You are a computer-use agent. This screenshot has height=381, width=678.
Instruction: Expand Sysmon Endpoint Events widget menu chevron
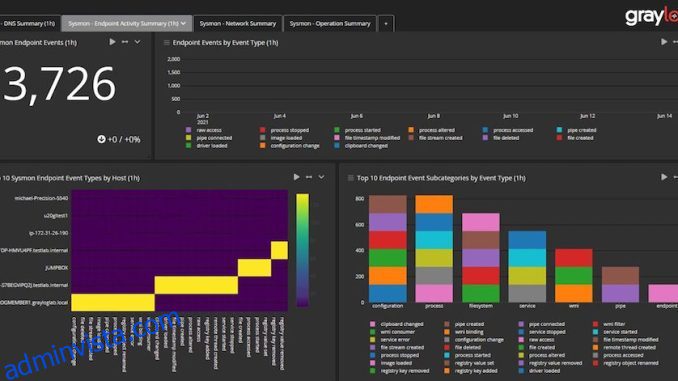pos(138,42)
